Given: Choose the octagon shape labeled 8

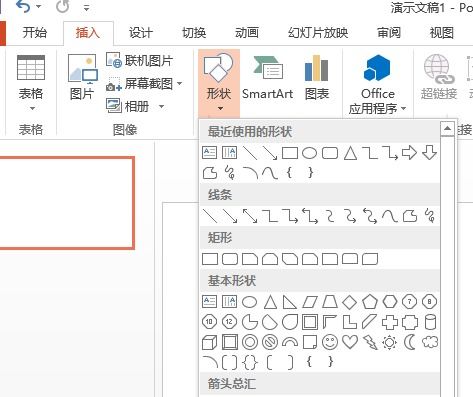Looking at the screenshot, I should (430, 302).
